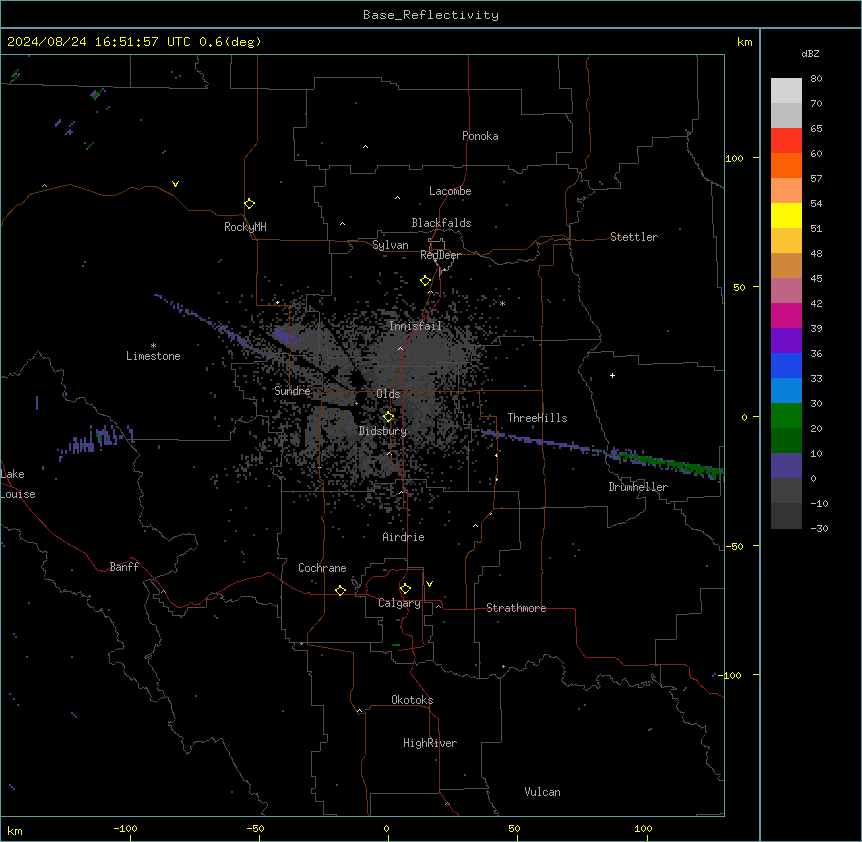Click the dBZ legend heading

click(810, 53)
